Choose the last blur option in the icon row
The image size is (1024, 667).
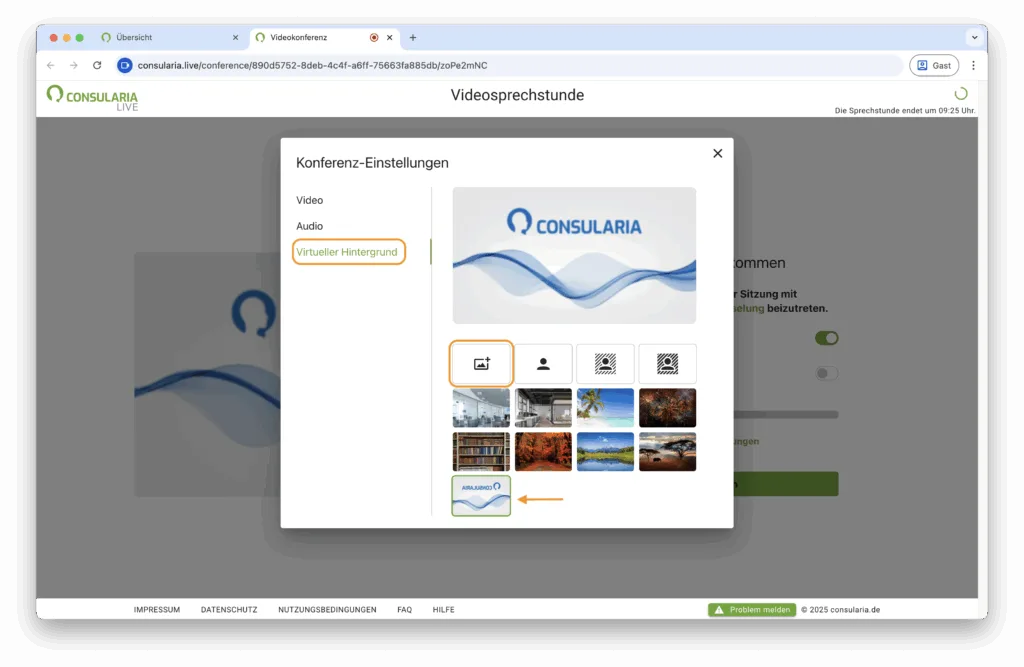[667, 364]
